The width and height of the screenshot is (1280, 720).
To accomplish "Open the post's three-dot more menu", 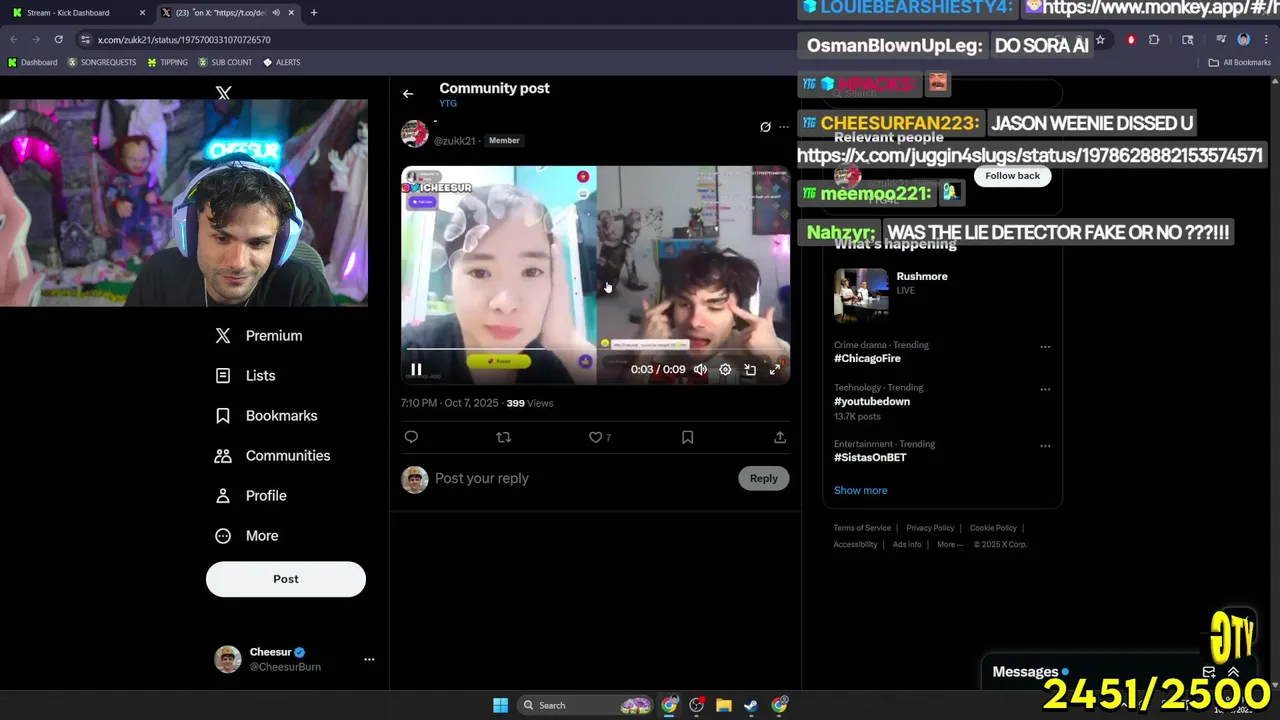I will [784, 127].
